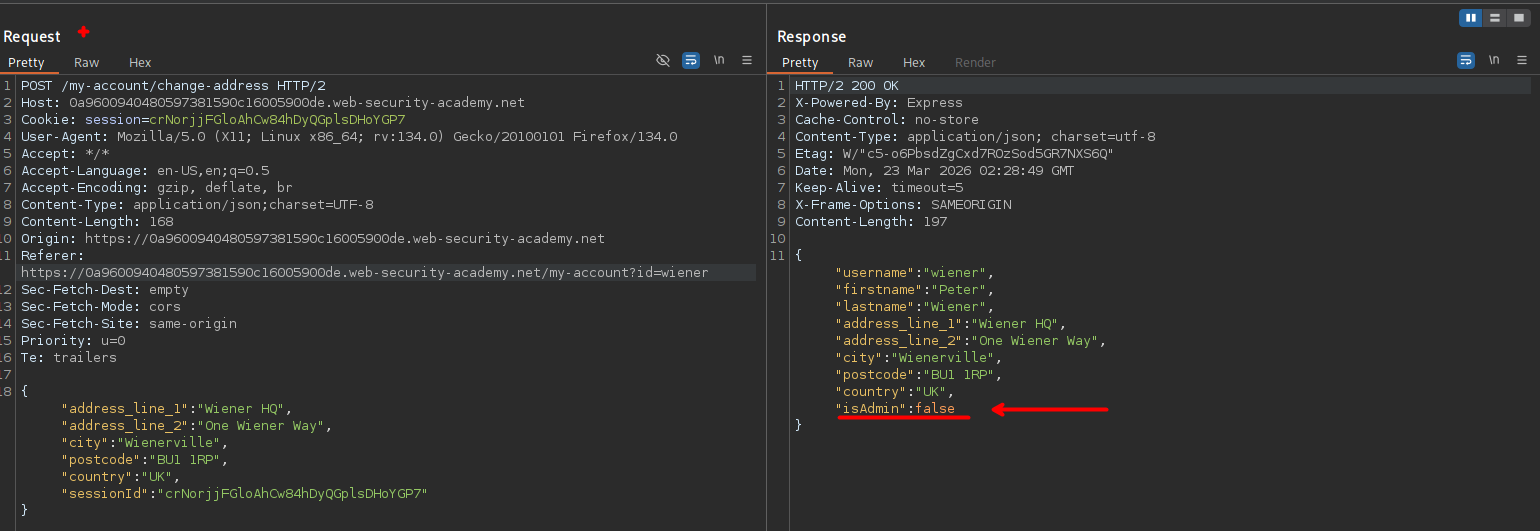Switch Response view to Hex tab
The image size is (1540, 531).
click(914, 63)
